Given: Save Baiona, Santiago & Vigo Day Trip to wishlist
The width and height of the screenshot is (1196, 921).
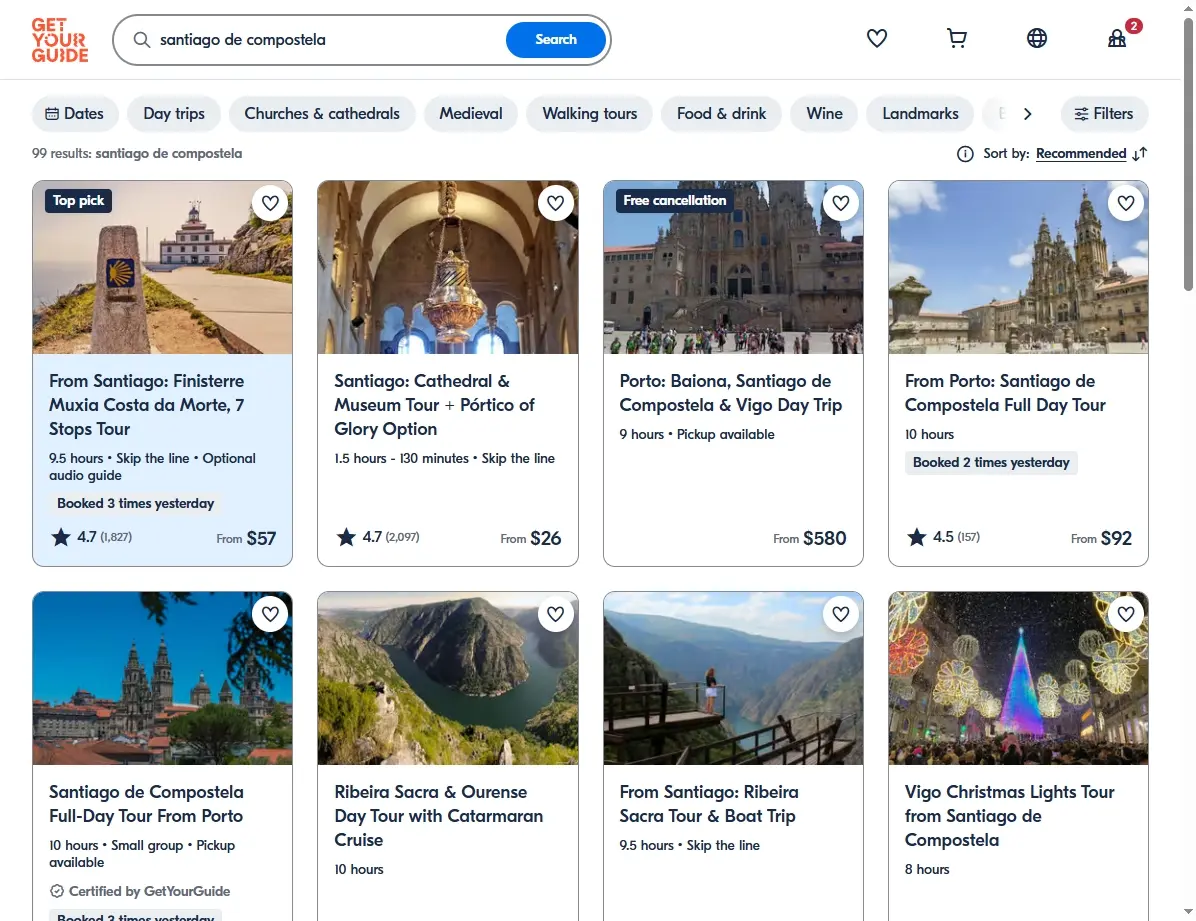Looking at the screenshot, I should pos(841,203).
